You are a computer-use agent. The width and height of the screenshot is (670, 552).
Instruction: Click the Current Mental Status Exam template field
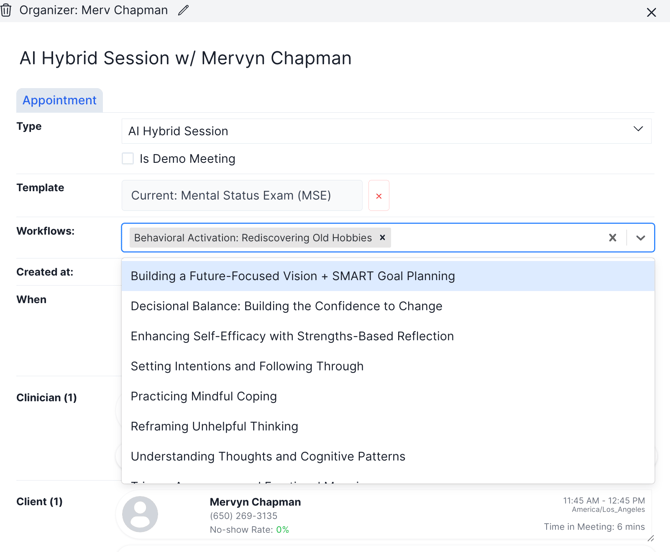tap(242, 196)
